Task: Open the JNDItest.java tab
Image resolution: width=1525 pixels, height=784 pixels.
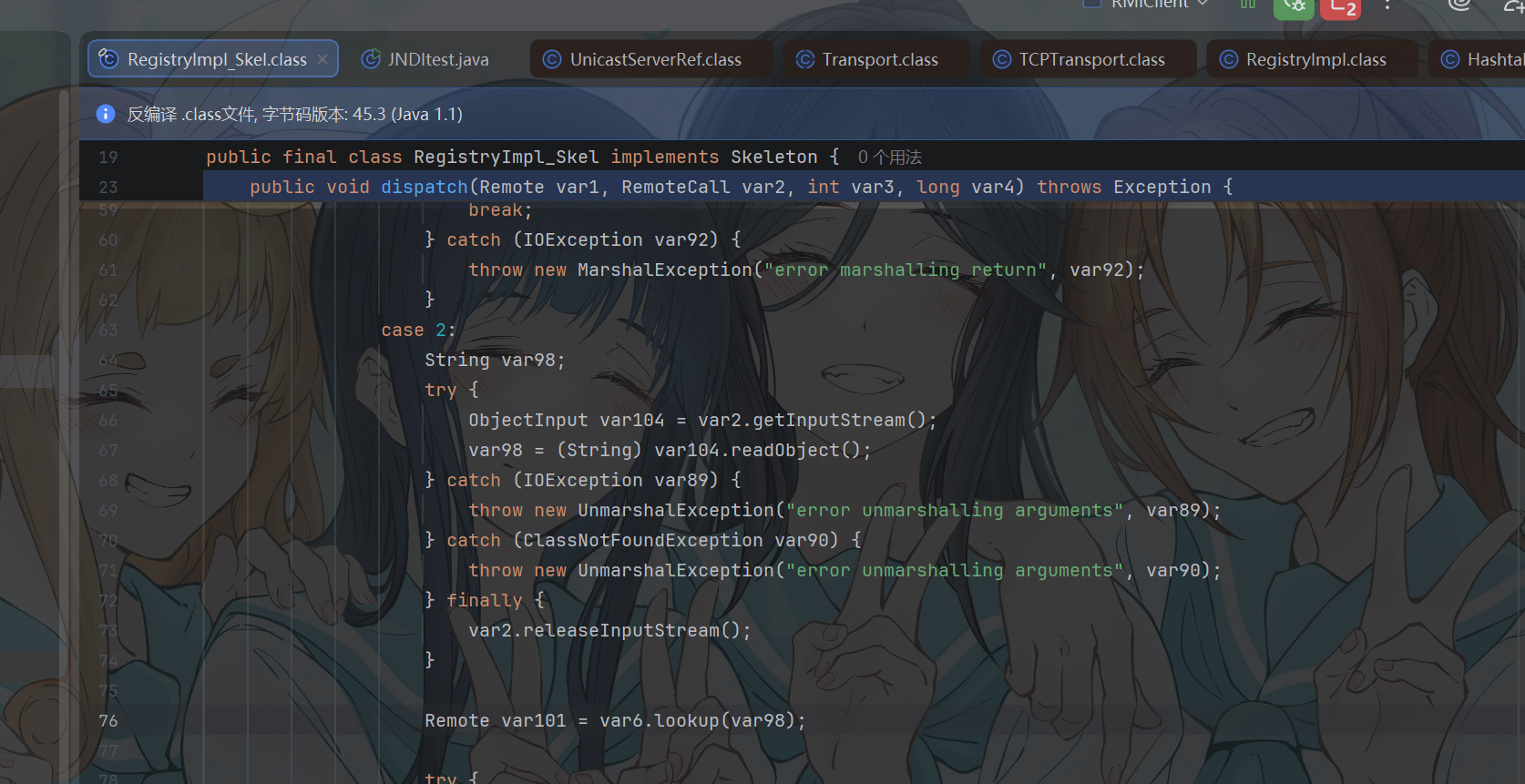Action: coord(425,59)
